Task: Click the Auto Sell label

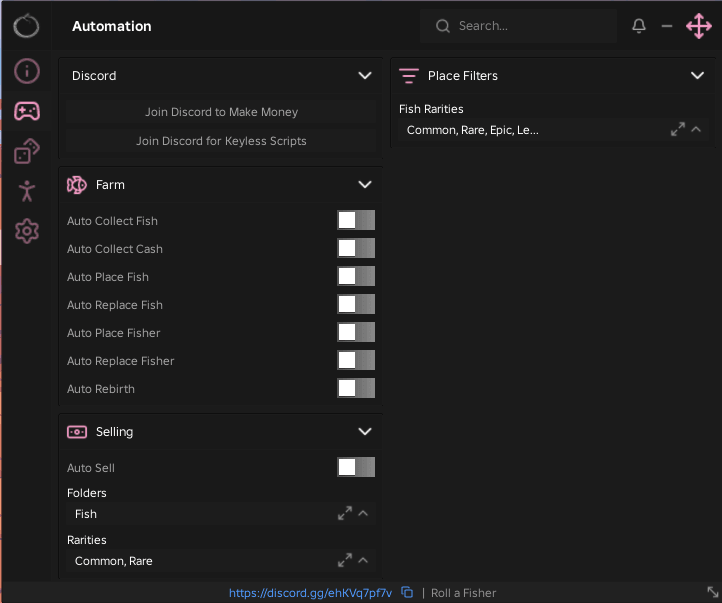Action: click(x=91, y=468)
